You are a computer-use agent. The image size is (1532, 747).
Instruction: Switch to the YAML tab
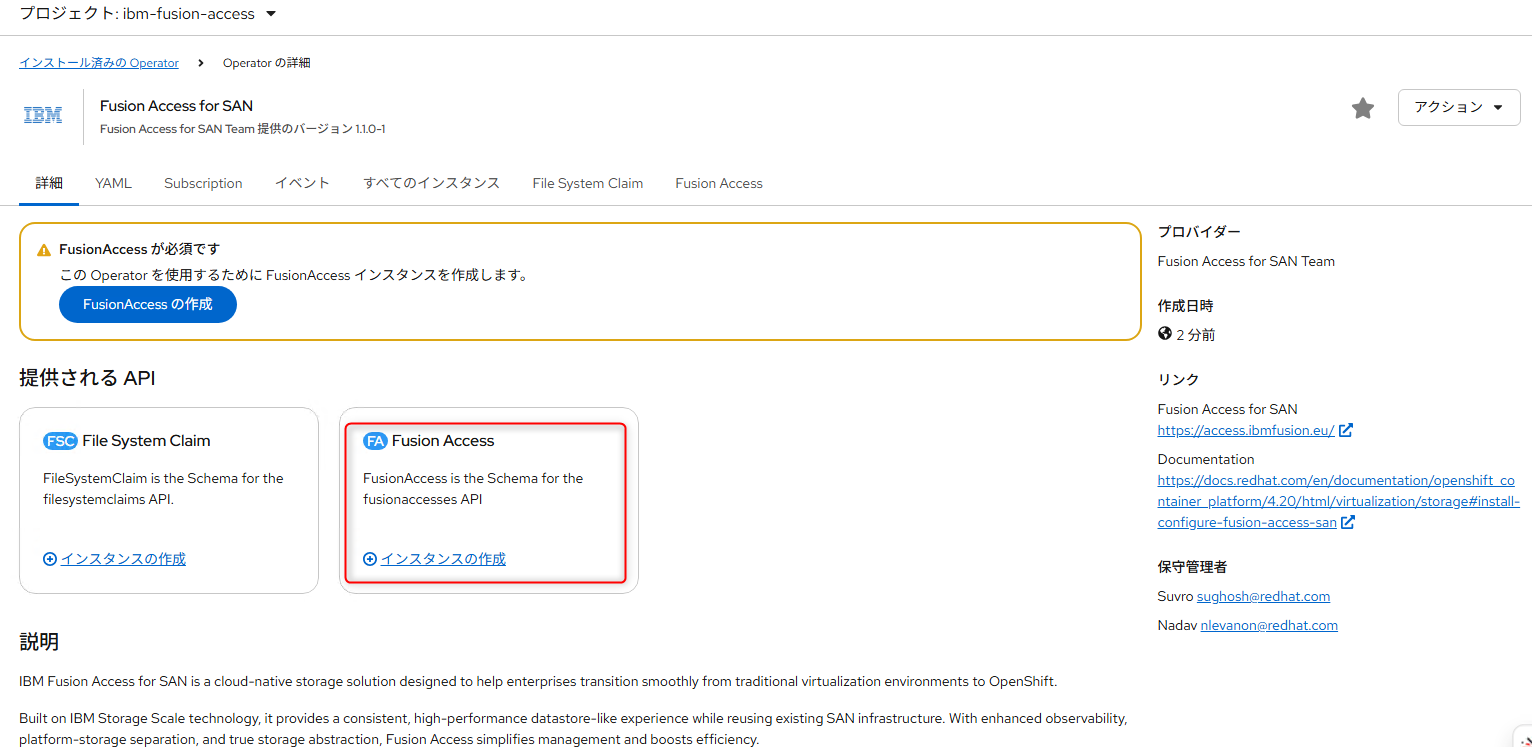(113, 183)
